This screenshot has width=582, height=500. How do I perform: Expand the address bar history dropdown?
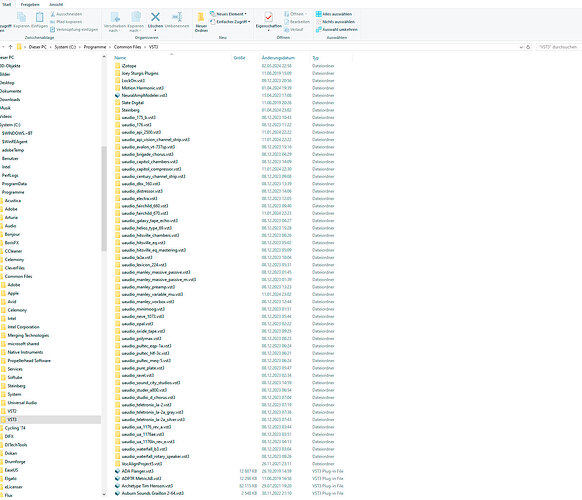tap(521, 47)
